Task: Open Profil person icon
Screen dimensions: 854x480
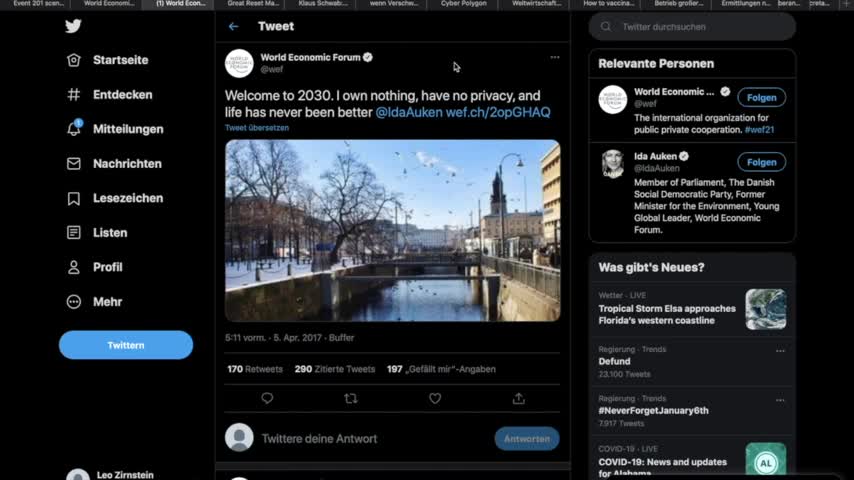Action: 74,267
